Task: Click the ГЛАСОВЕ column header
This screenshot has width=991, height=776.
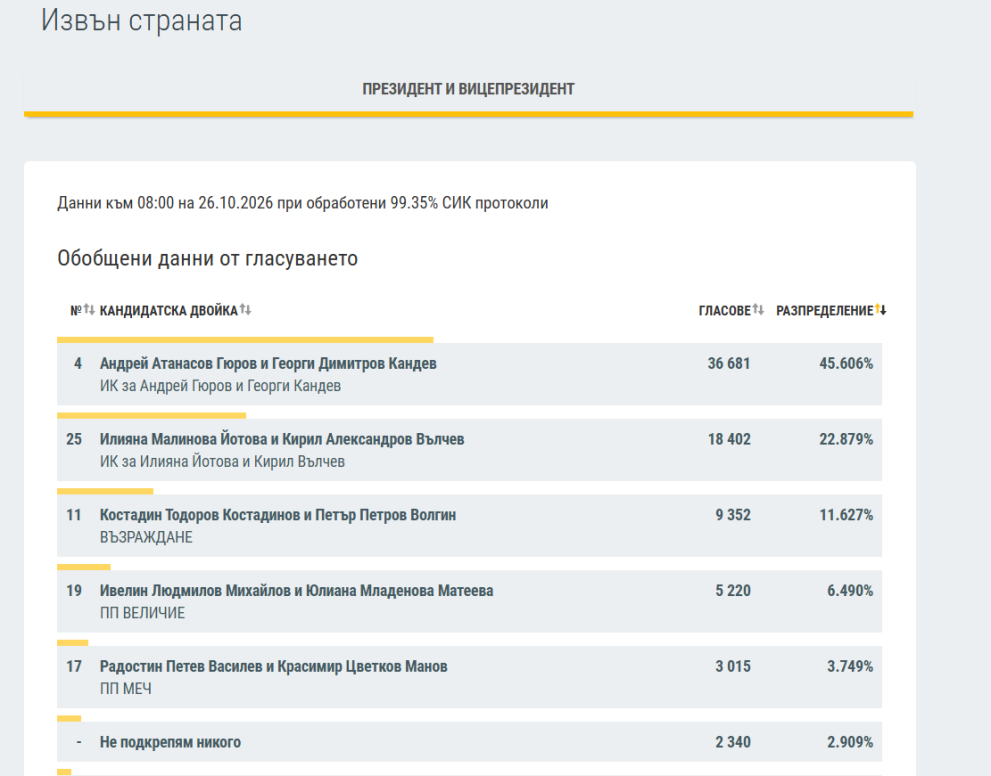Action: [x=724, y=310]
